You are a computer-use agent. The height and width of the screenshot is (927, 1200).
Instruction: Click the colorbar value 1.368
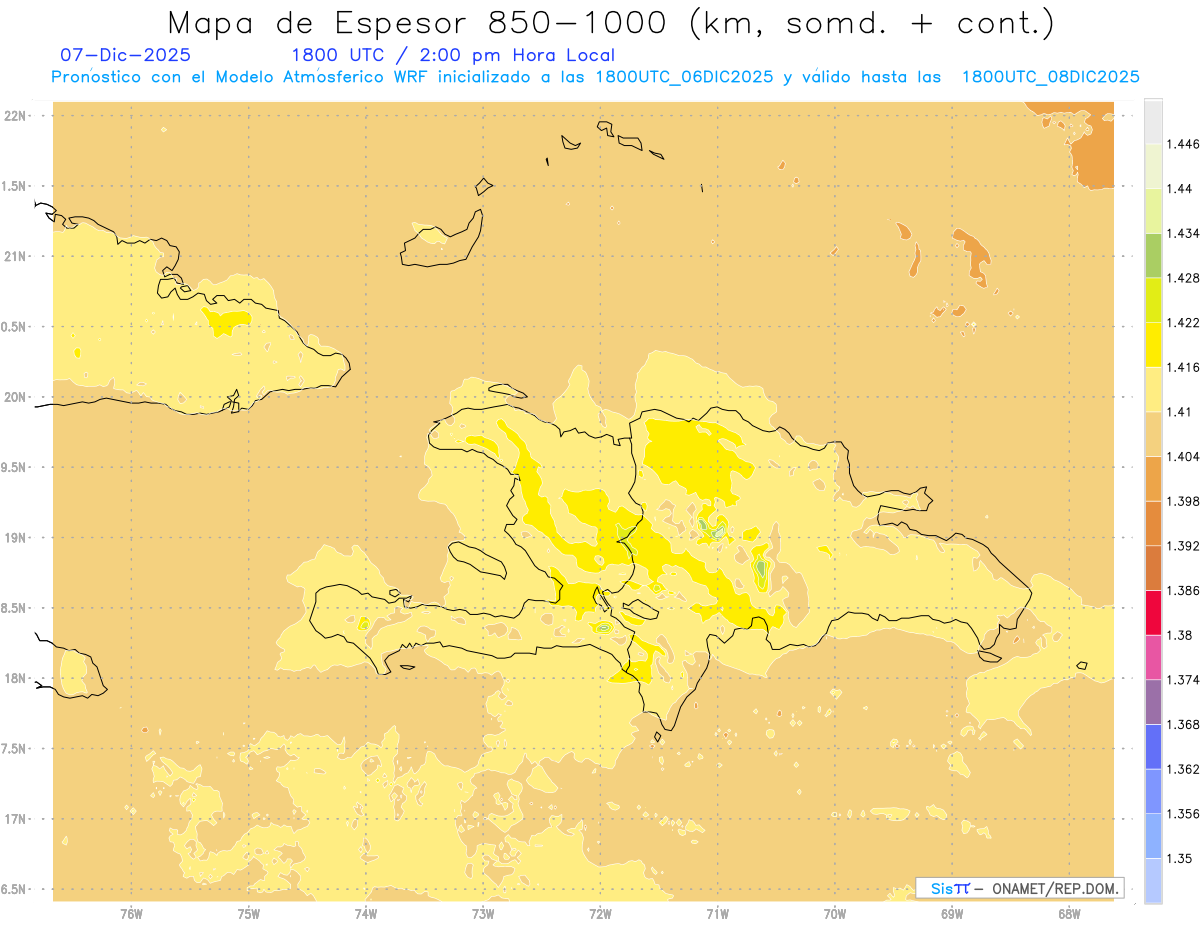point(1183,724)
